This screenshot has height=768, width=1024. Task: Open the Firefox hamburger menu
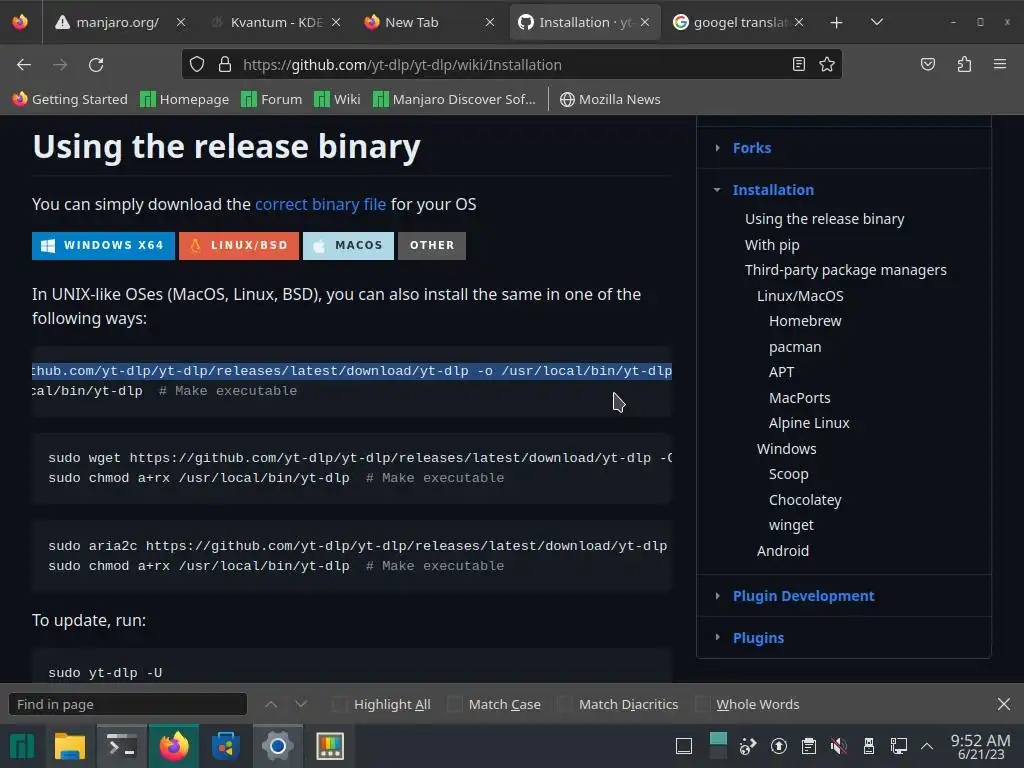coord(1000,64)
